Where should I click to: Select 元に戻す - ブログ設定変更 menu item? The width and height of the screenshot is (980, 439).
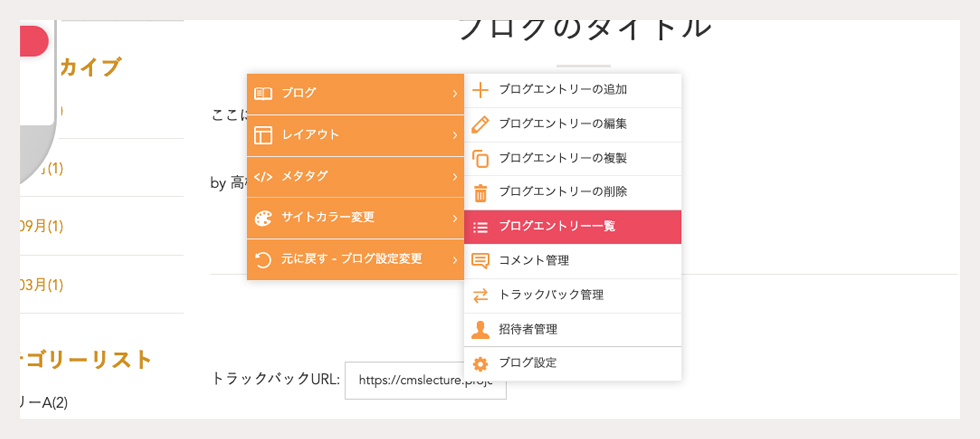356,260
